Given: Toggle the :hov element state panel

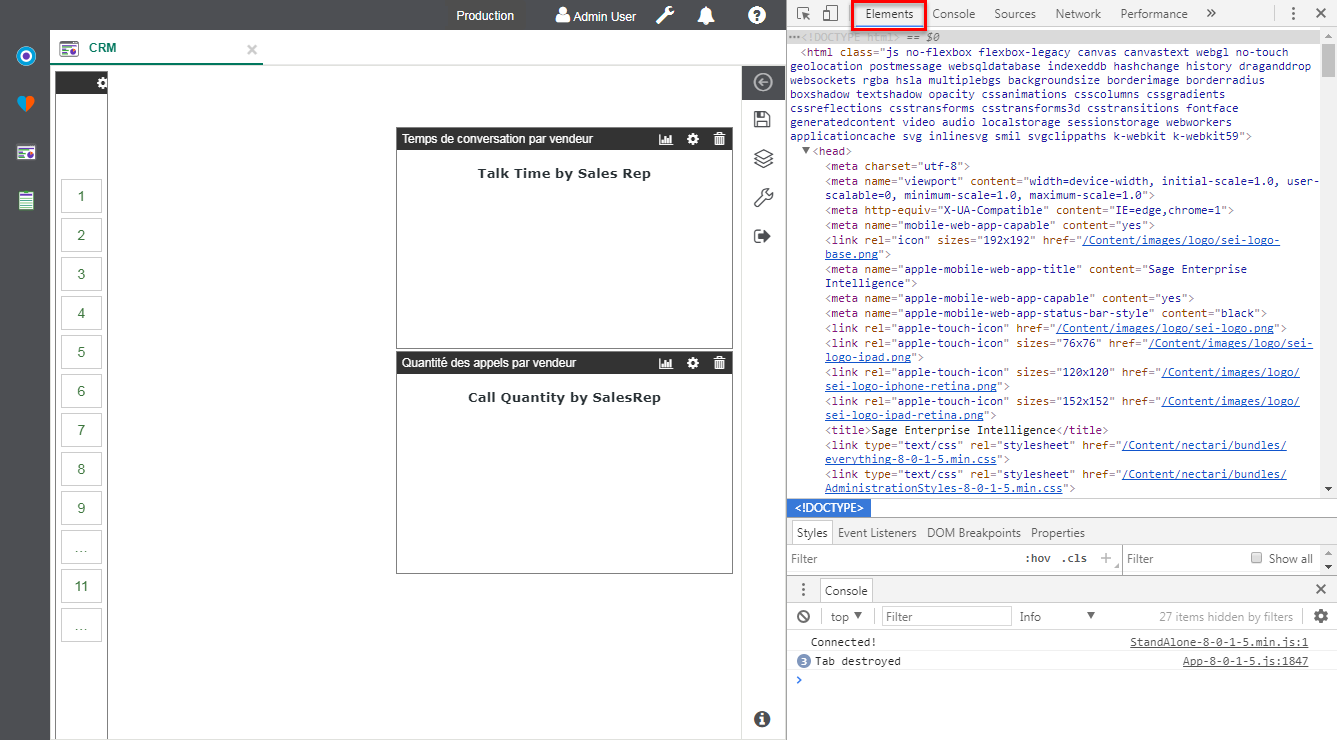Looking at the screenshot, I should point(1037,559).
